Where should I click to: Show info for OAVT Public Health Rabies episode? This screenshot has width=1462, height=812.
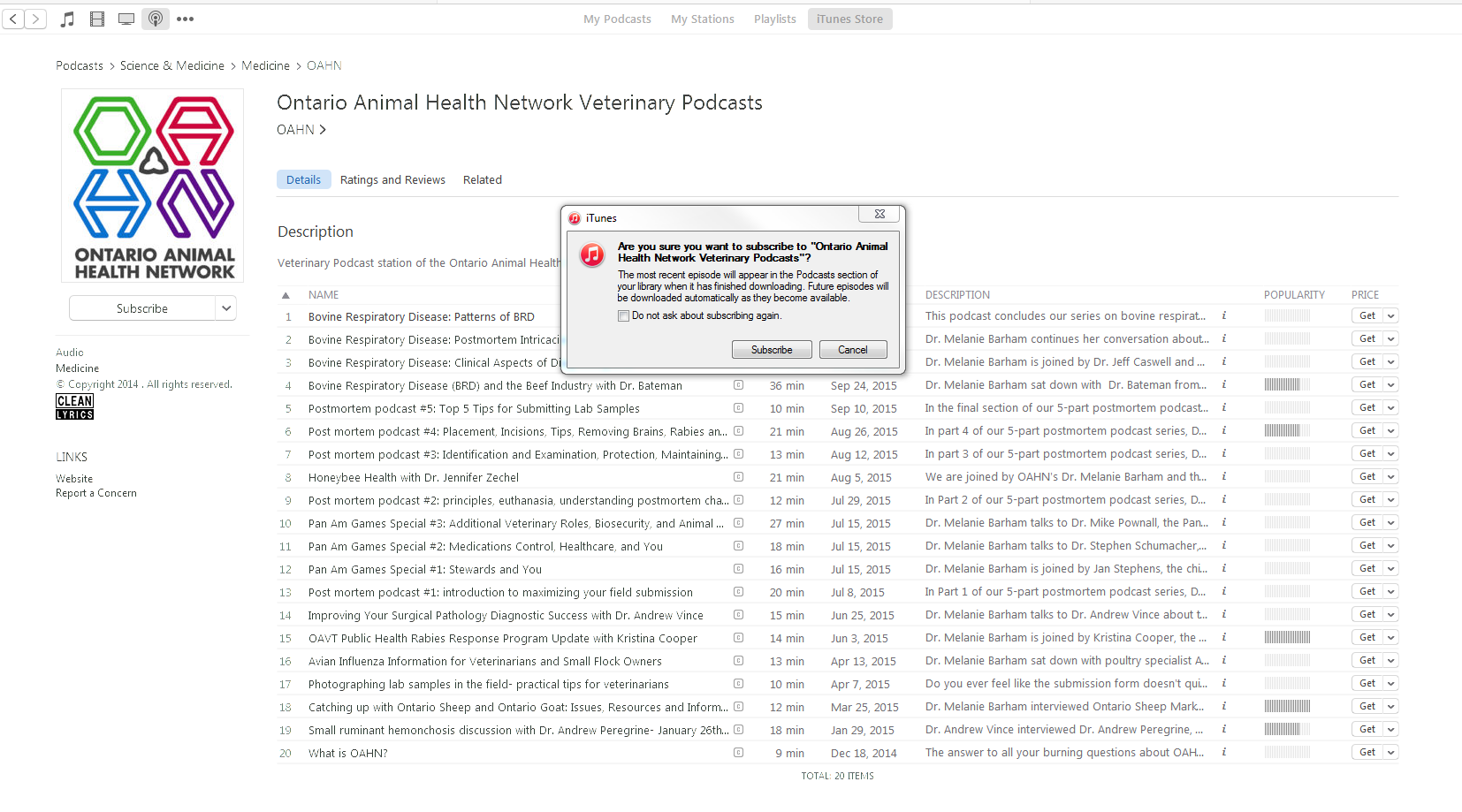coord(1223,637)
